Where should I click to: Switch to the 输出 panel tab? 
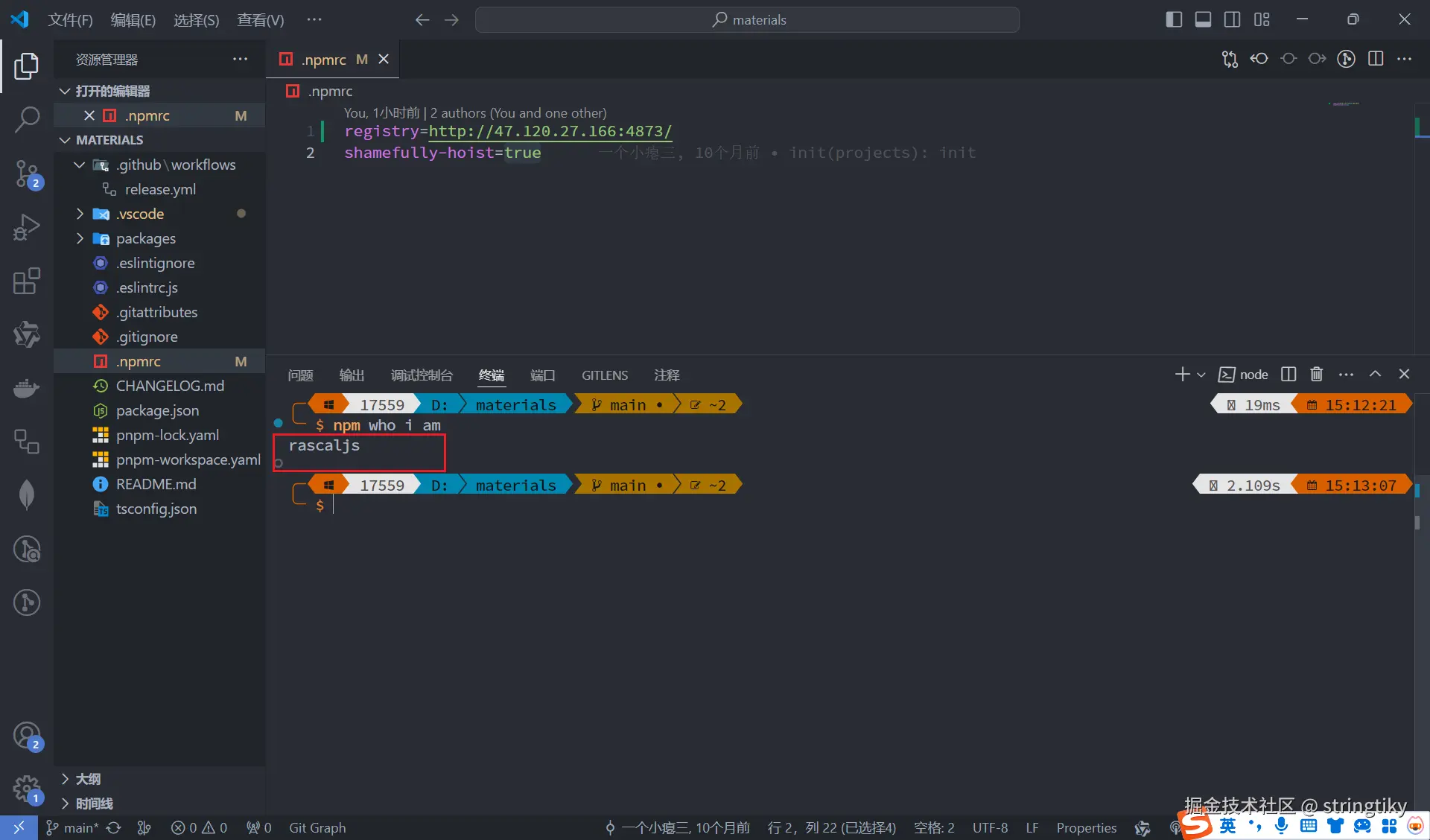[352, 375]
